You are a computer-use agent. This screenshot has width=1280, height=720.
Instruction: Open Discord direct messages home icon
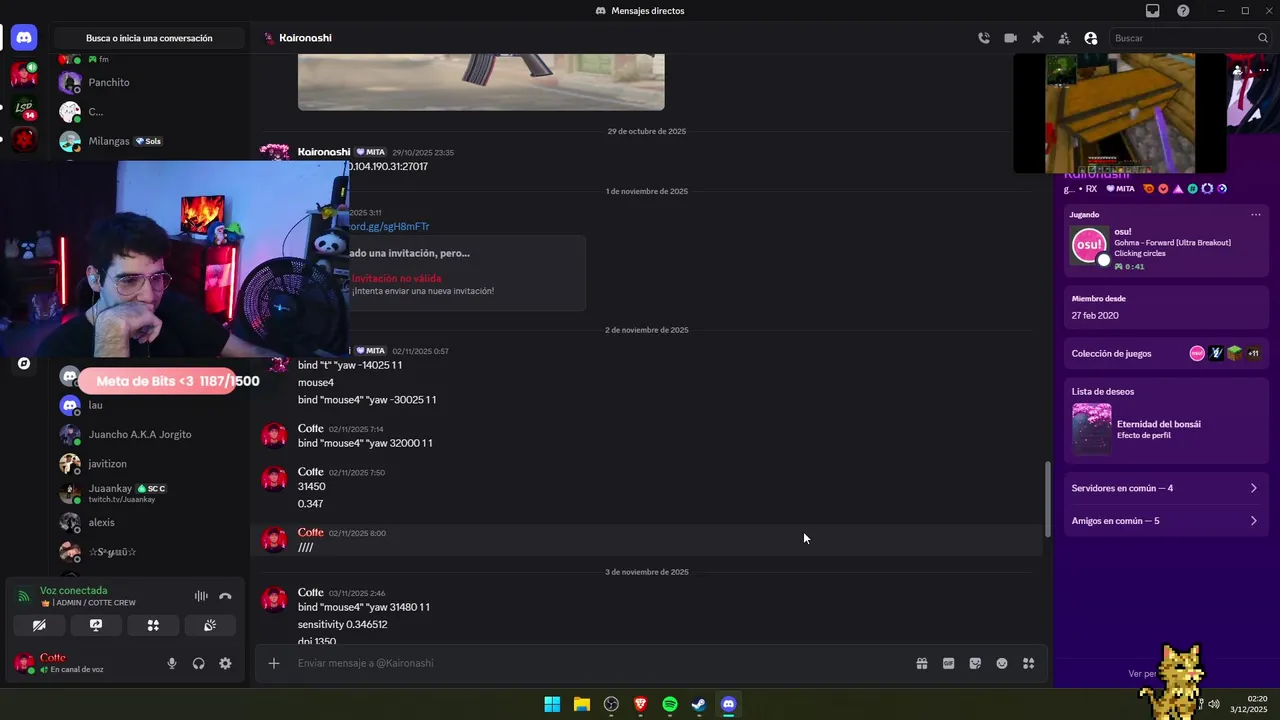(24, 38)
